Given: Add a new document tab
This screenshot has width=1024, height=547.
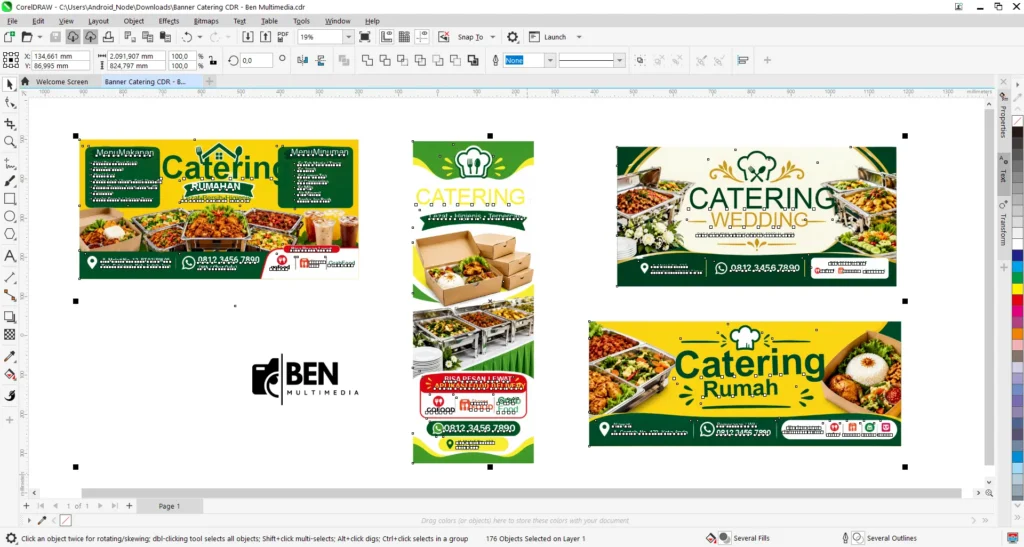Looking at the screenshot, I should coord(209,82).
